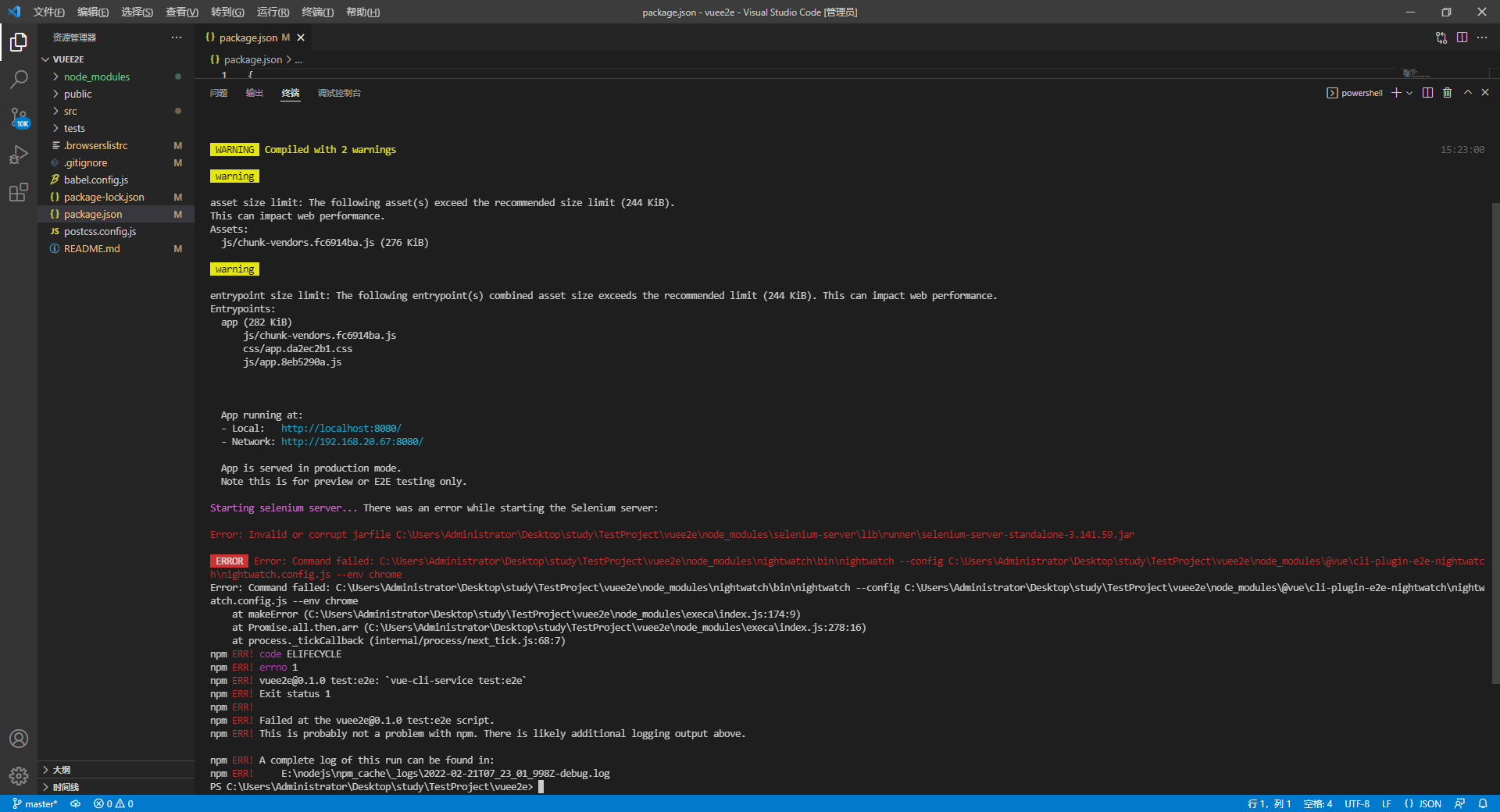Open the Search view in activity bar
The width and height of the screenshot is (1500, 812).
tap(19, 80)
